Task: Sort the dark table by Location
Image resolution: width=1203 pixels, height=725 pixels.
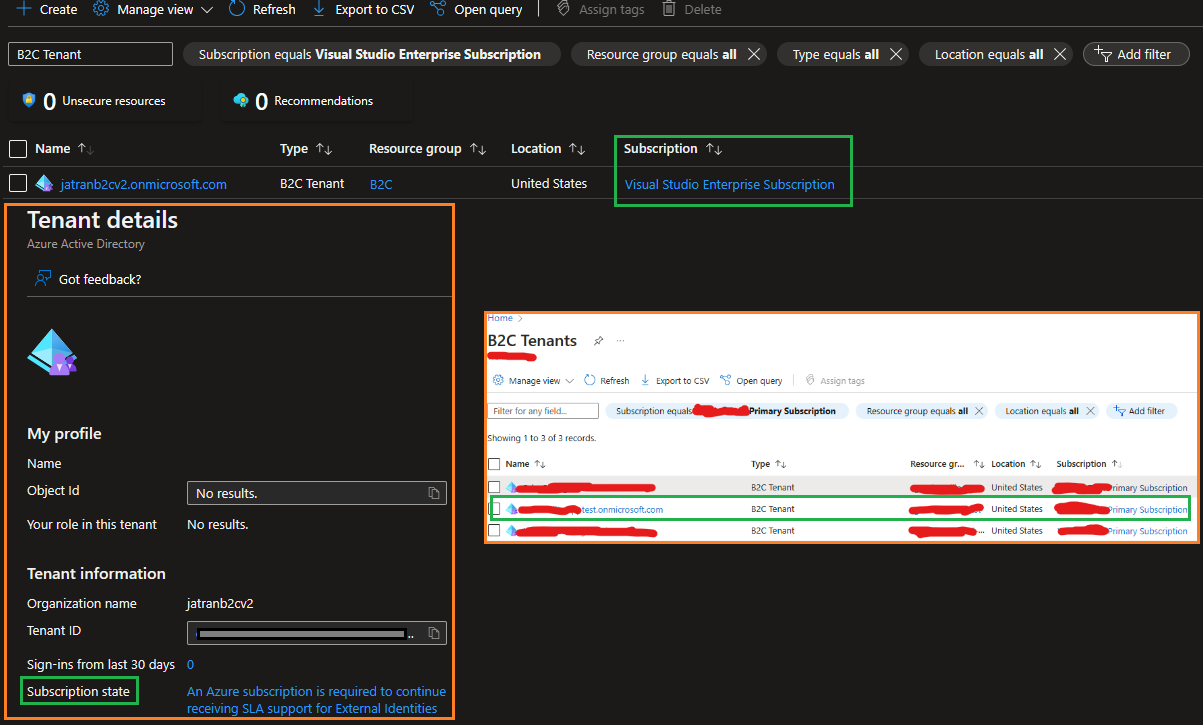Action: click(548, 149)
